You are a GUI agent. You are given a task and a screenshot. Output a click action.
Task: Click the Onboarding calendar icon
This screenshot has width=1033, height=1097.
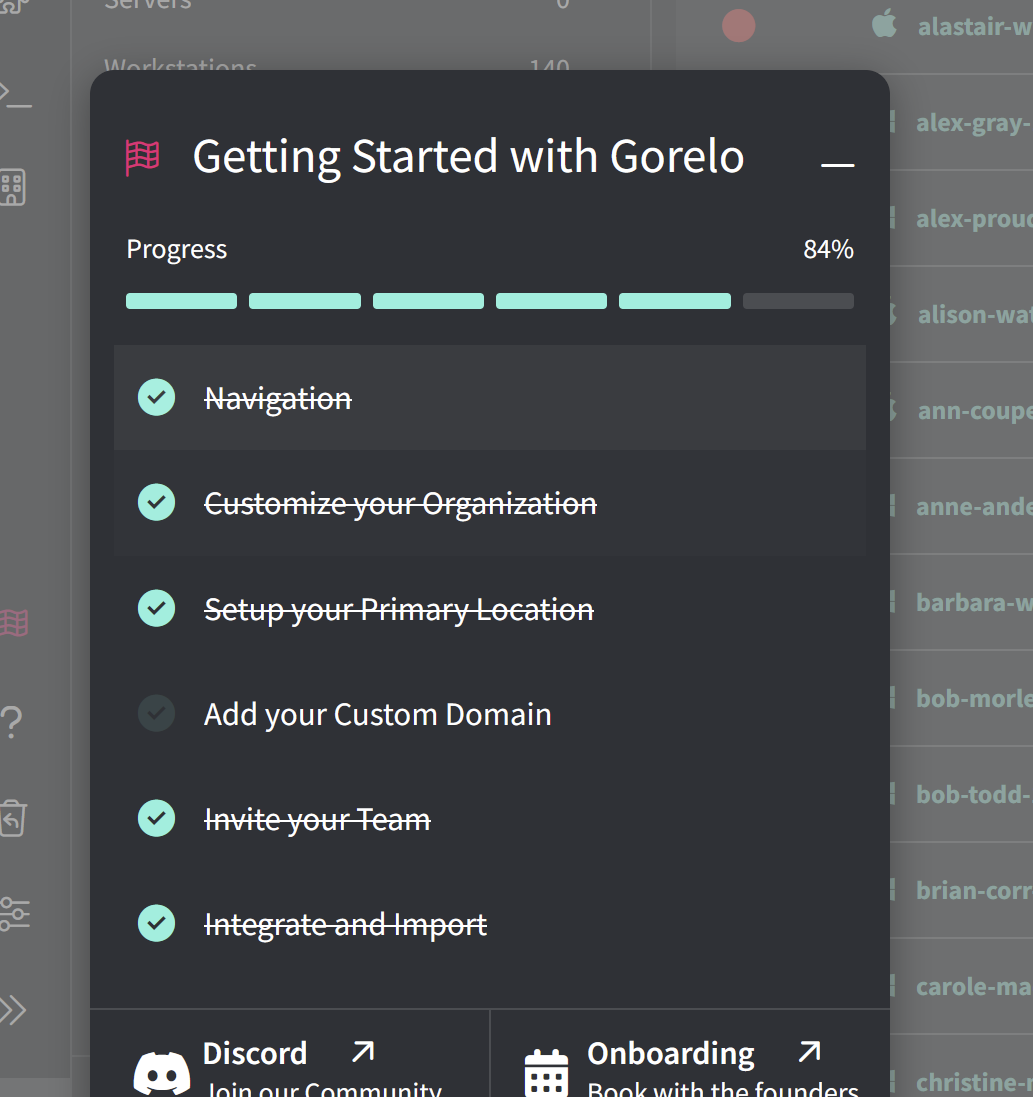pos(546,1072)
